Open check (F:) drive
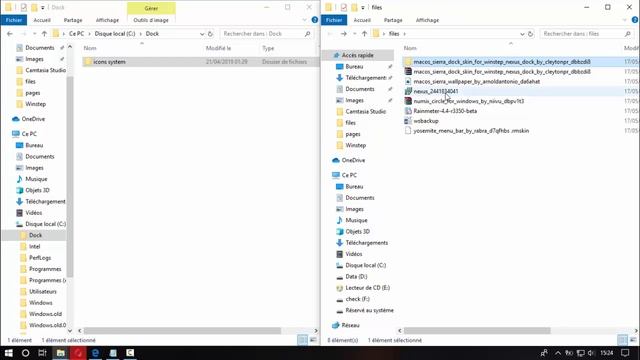 (x=358, y=299)
